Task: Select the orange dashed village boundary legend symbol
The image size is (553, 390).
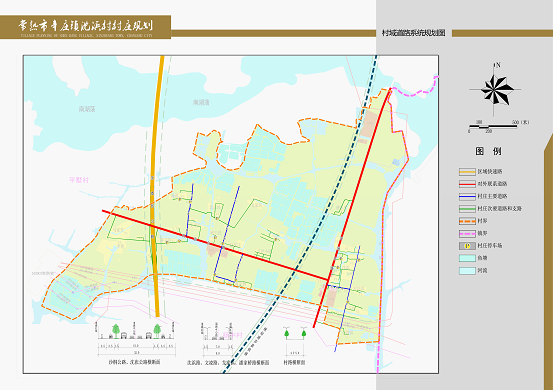Action: pyautogui.click(x=467, y=221)
